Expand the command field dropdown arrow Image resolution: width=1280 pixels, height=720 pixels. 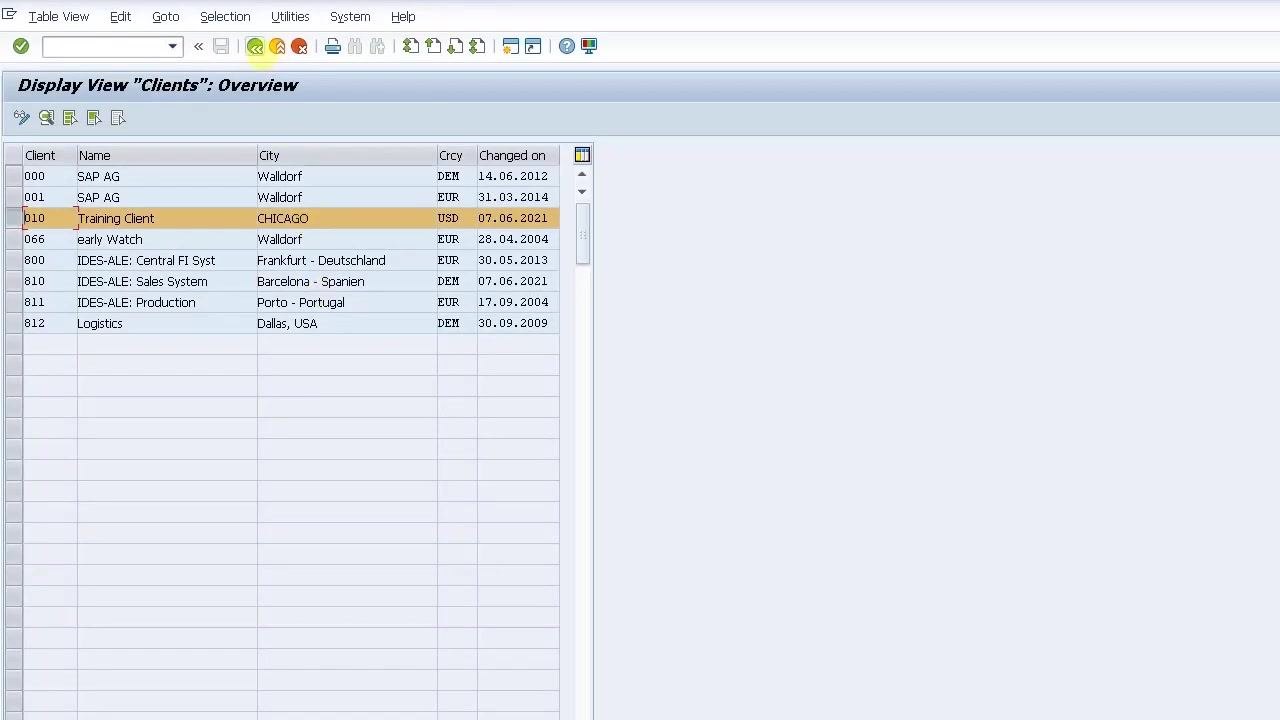click(172, 46)
